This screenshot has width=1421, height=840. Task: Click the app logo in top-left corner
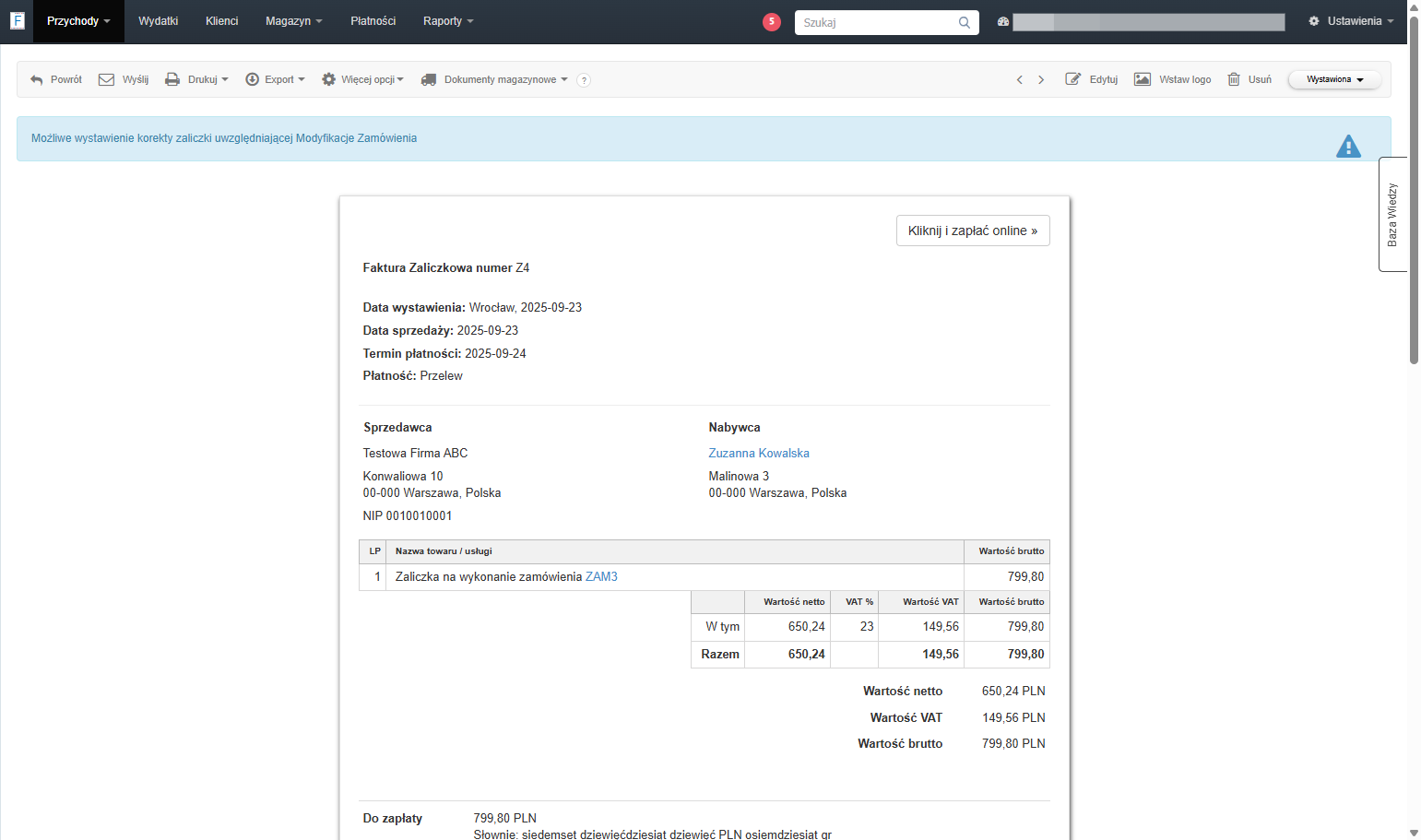17,20
